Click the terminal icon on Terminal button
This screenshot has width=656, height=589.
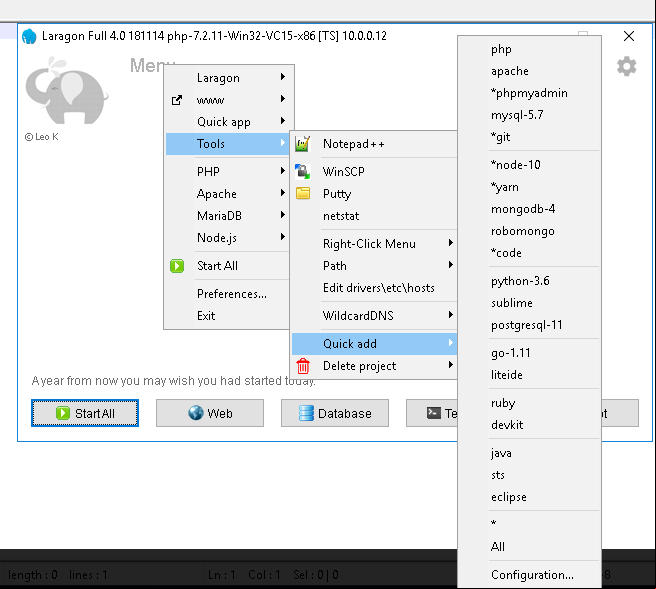click(434, 413)
